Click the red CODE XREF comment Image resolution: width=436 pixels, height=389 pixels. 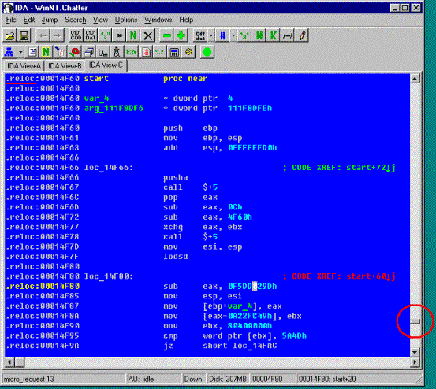pos(339,276)
